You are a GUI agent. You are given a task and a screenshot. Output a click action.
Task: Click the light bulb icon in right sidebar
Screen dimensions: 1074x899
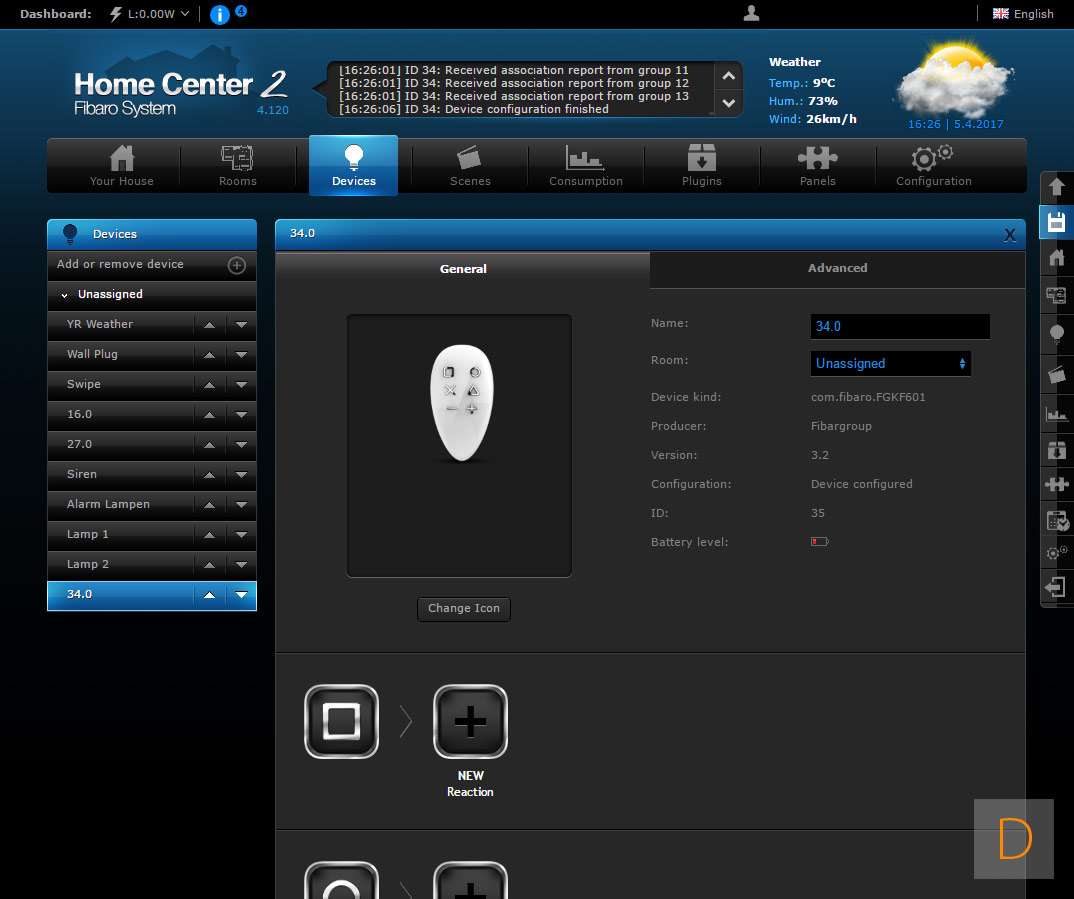1056,333
